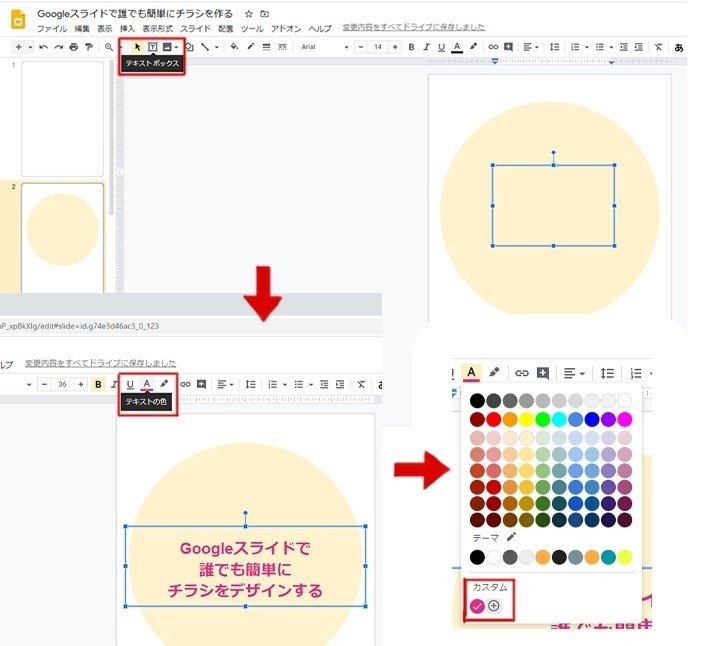Screen dimensions: 721x646
Task: Click the font size field showing 14
Action: pos(378,47)
